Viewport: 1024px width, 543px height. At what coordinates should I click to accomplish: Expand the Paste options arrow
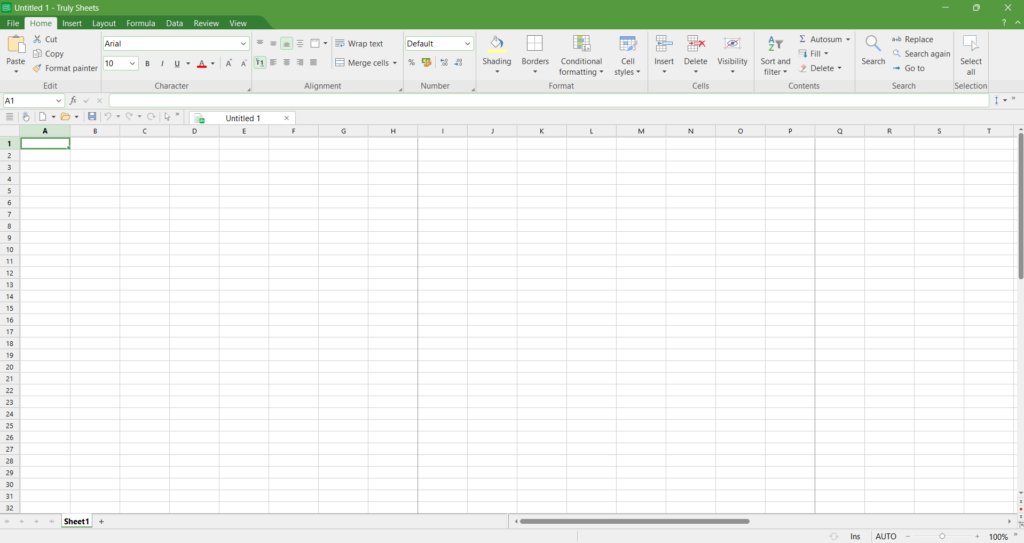16,71
